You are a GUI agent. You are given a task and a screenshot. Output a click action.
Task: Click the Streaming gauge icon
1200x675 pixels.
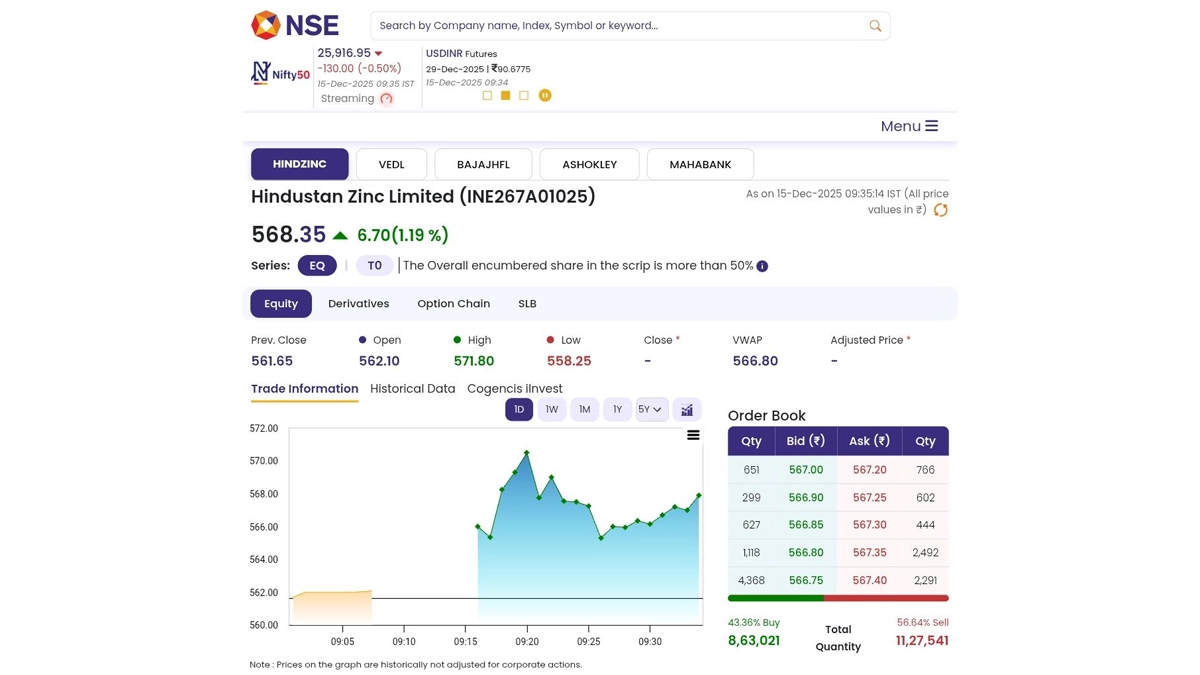[x=387, y=99]
